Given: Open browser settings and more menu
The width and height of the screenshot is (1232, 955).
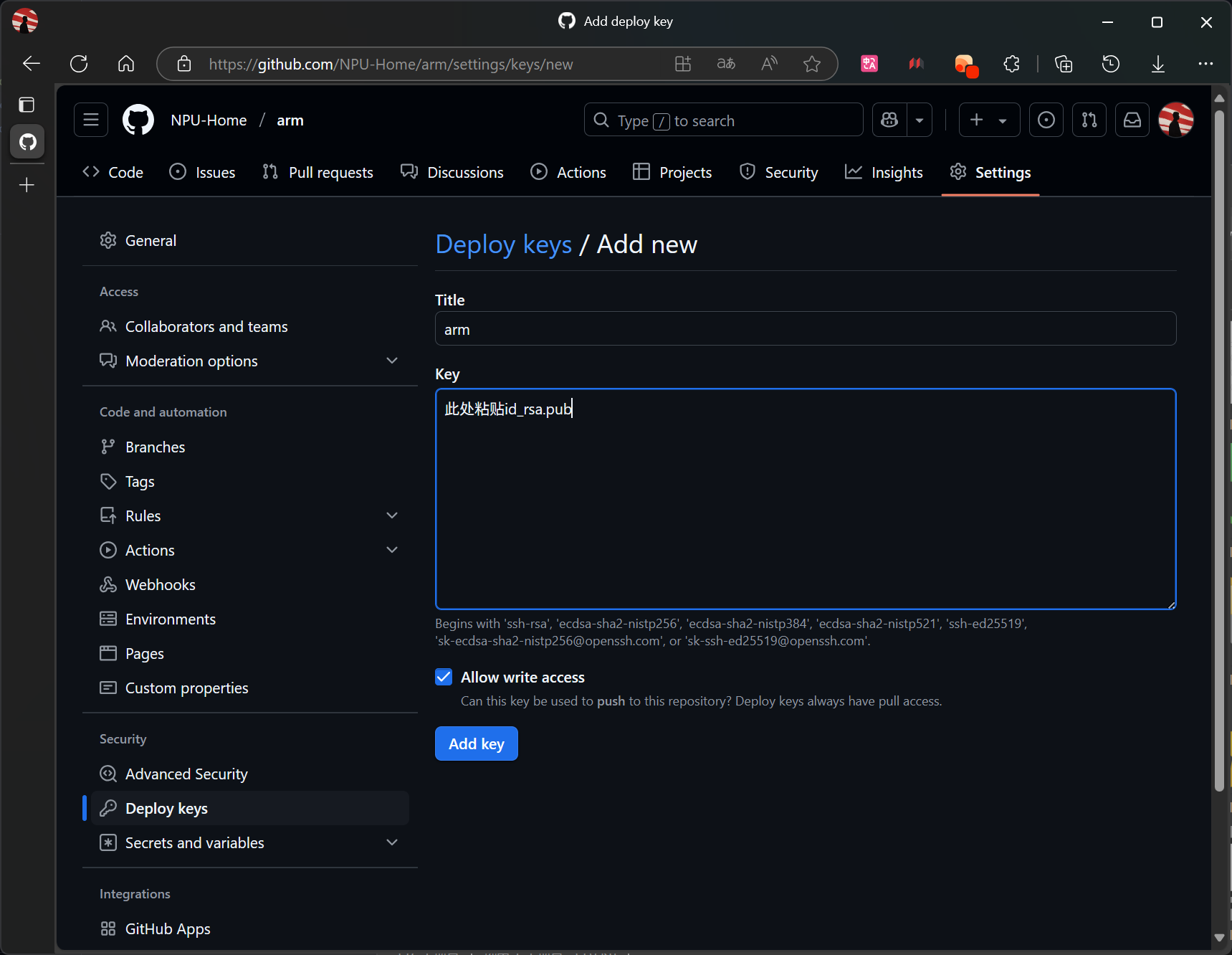Looking at the screenshot, I should coord(1205,64).
